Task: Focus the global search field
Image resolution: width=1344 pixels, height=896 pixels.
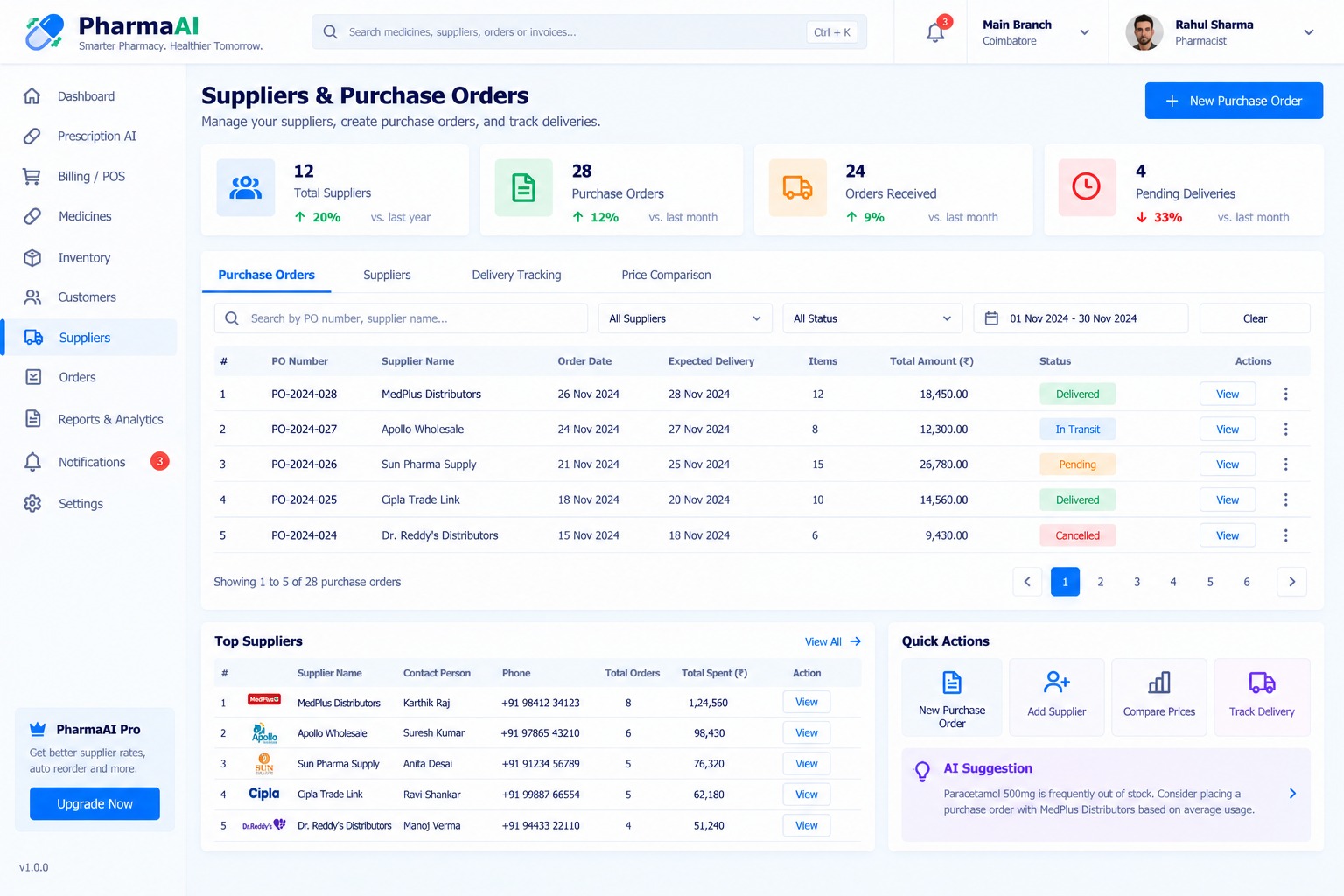Action: tap(589, 32)
